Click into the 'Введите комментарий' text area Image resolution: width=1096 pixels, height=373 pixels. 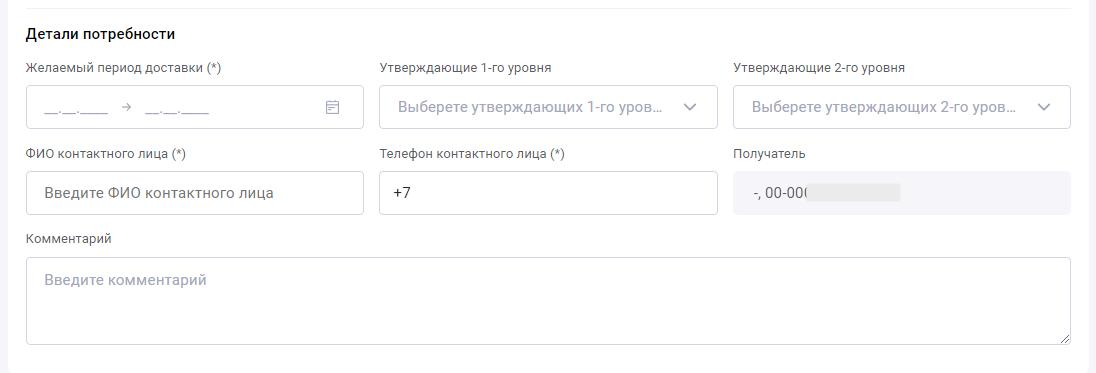548,301
